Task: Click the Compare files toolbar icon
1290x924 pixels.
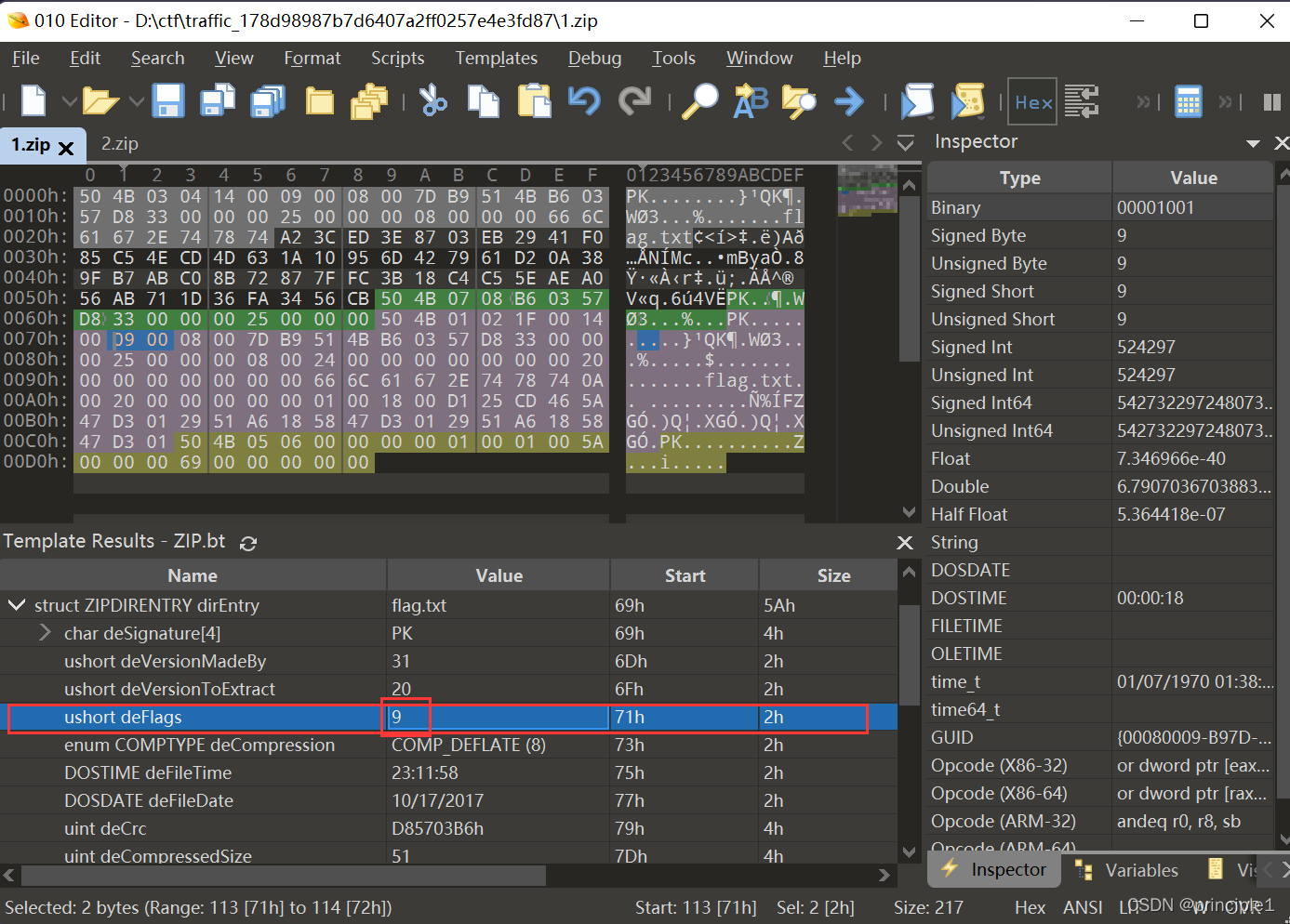Action: pos(1082,100)
